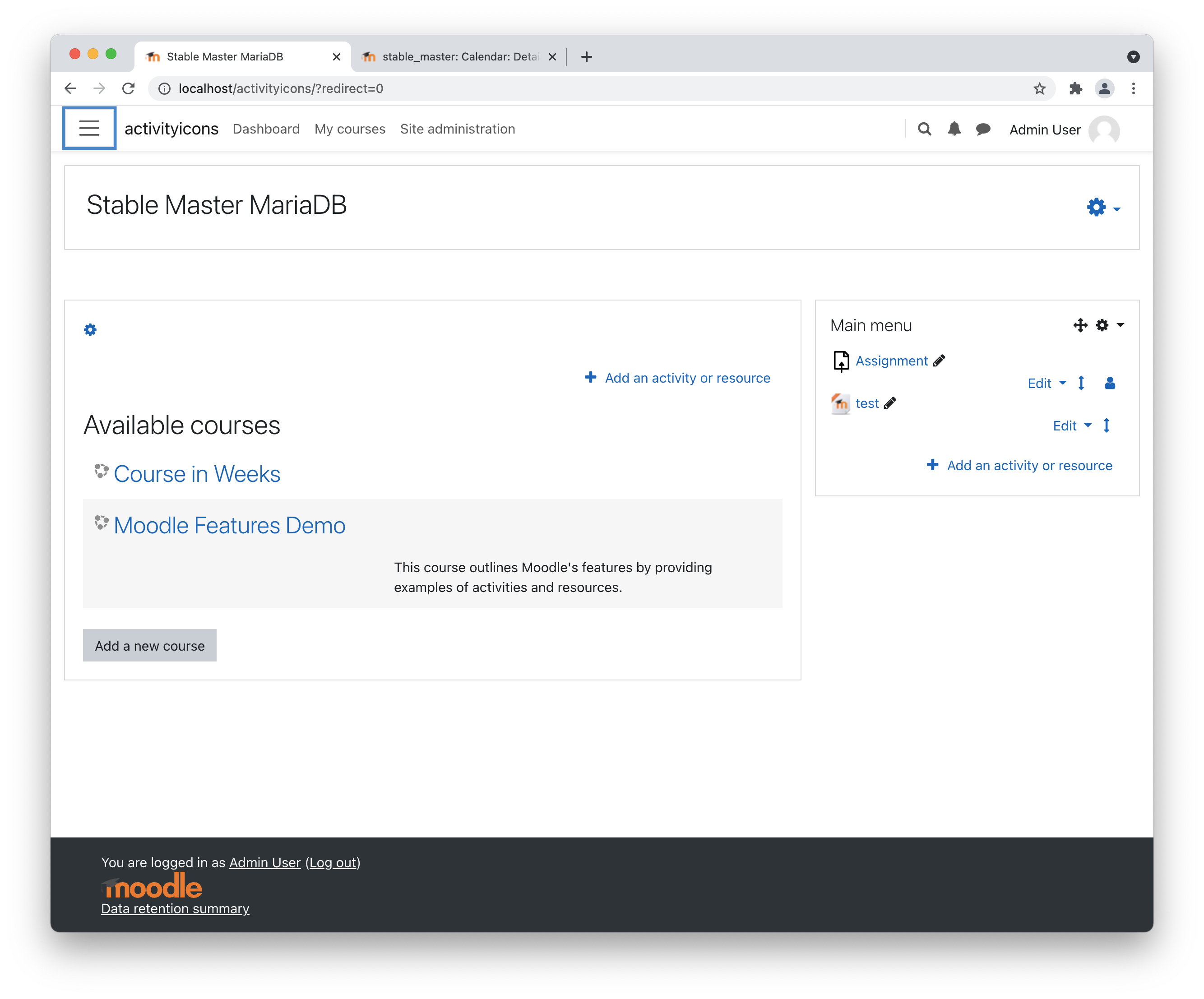Open My courses
Viewport: 1204px width, 999px height.
[350, 129]
